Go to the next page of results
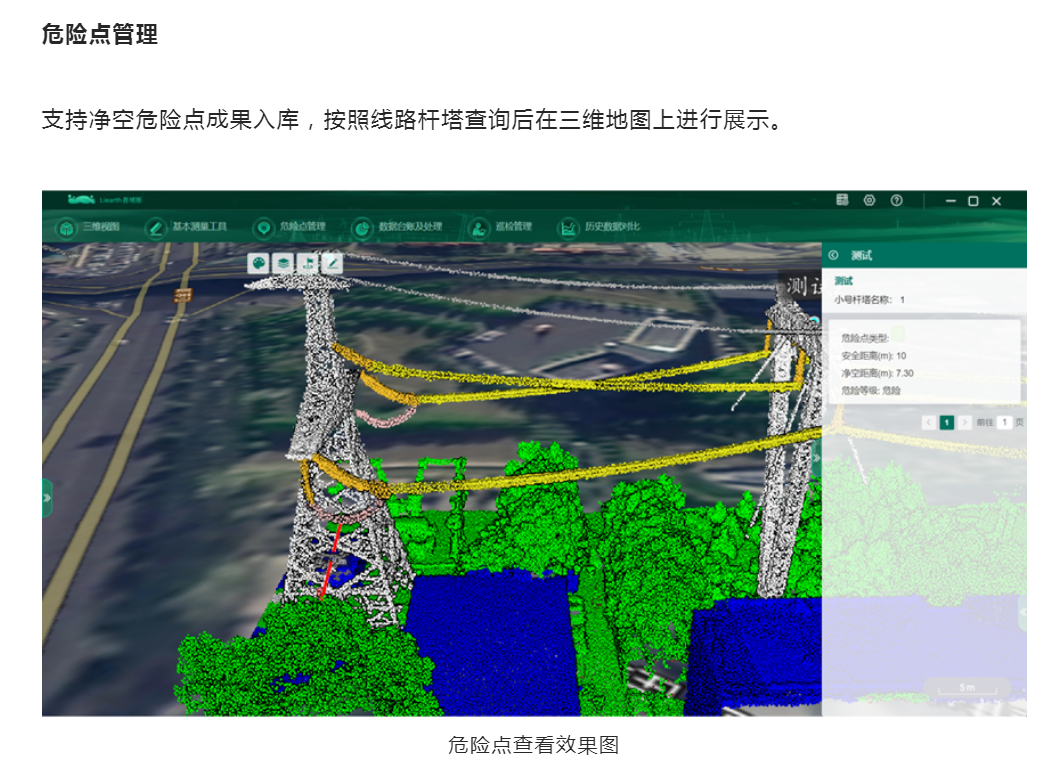Screen dimensions: 1043x761 pos(965,423)
